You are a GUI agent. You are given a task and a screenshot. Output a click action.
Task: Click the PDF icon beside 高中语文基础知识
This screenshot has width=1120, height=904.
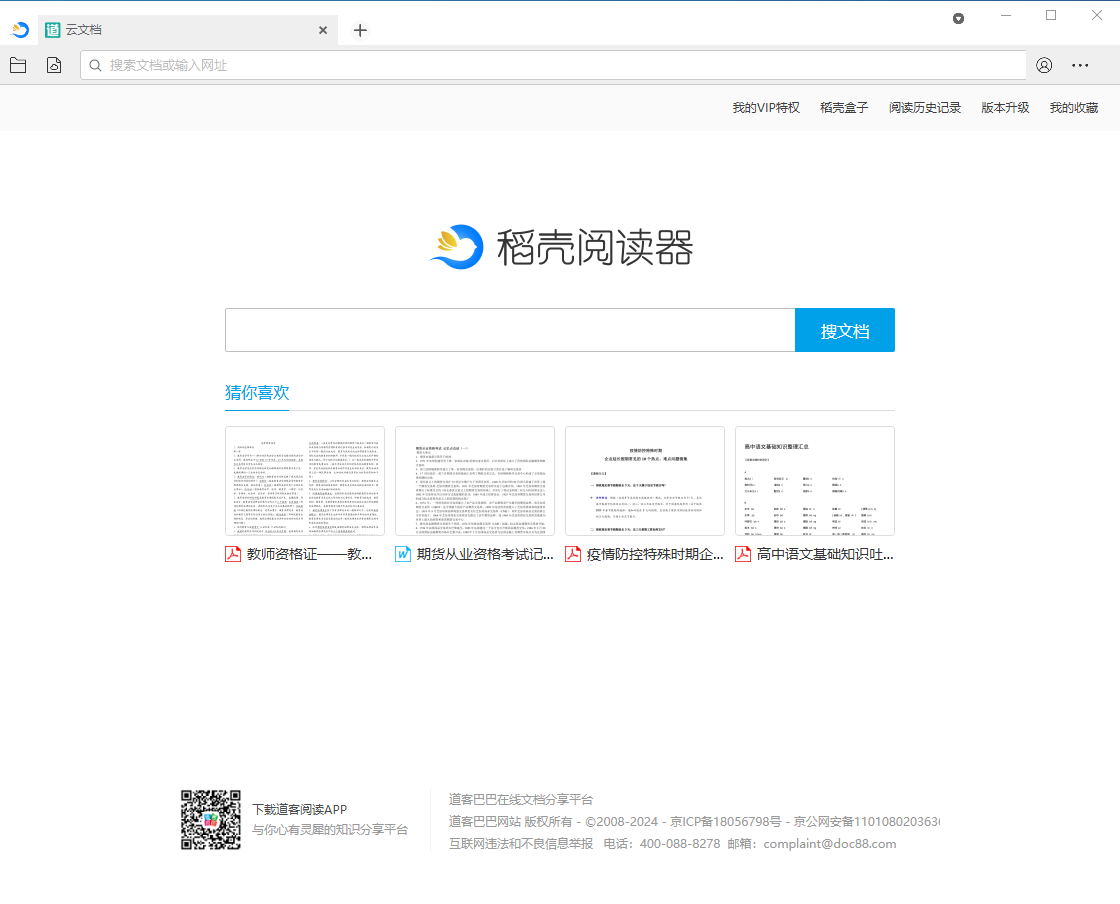[744, 554]
